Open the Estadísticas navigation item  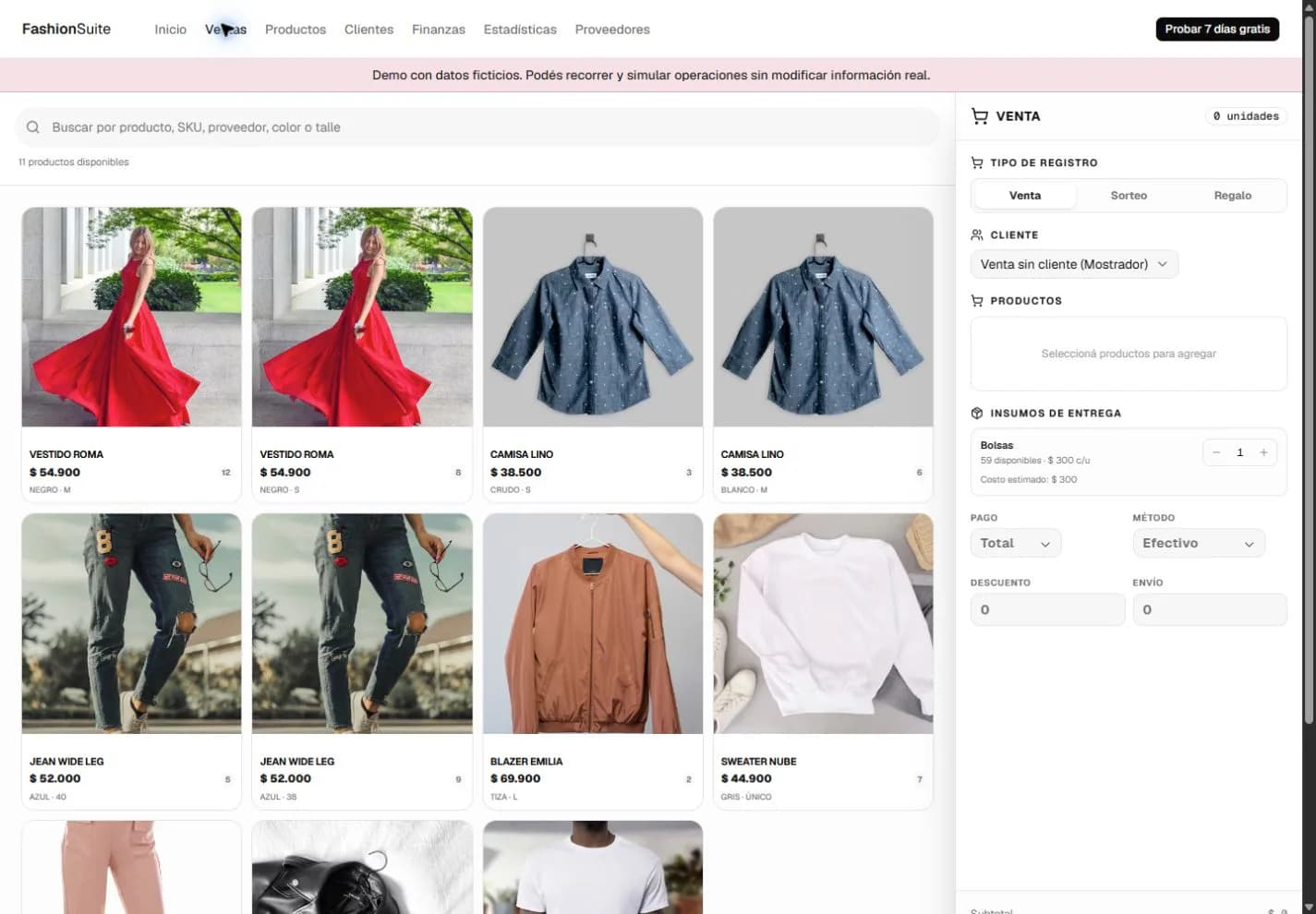tap(520, 30)
